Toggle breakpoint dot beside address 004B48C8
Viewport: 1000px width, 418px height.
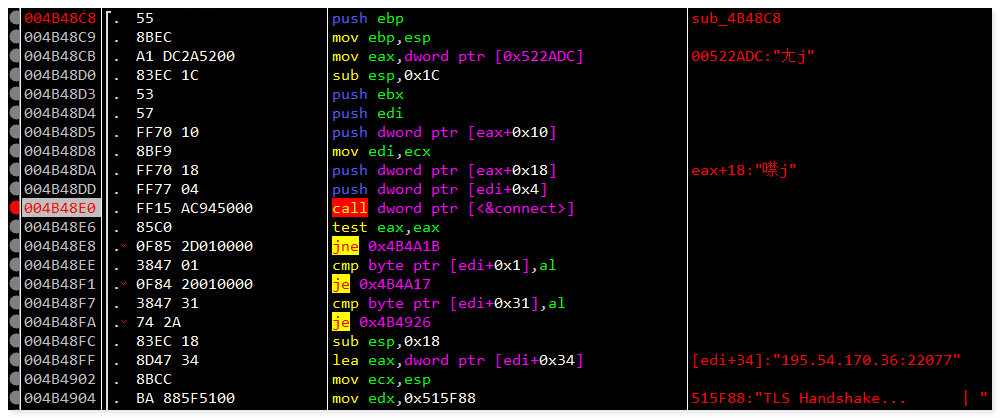[x=13, y=18]
